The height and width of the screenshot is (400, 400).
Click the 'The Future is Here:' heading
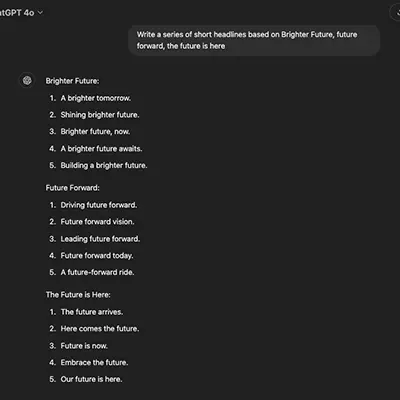pyautogui.click(x=78, y=295)
